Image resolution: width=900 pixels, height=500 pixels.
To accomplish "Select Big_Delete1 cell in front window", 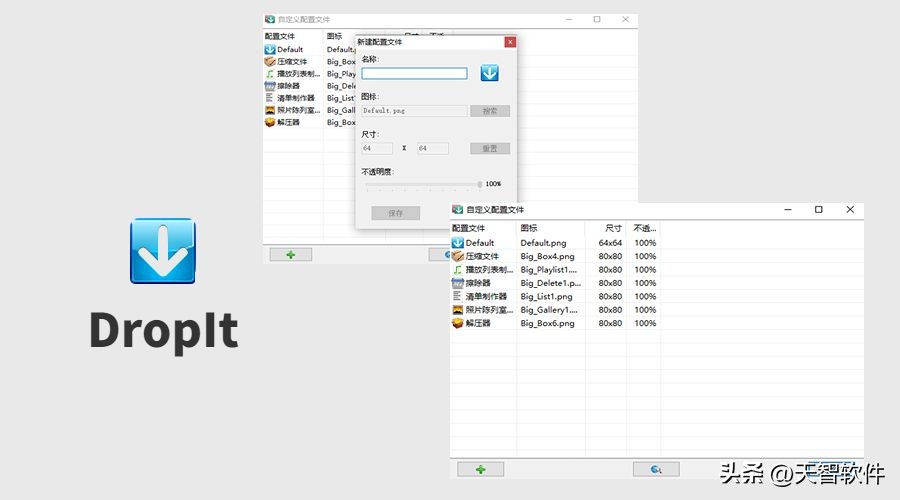I will point(550,283).
